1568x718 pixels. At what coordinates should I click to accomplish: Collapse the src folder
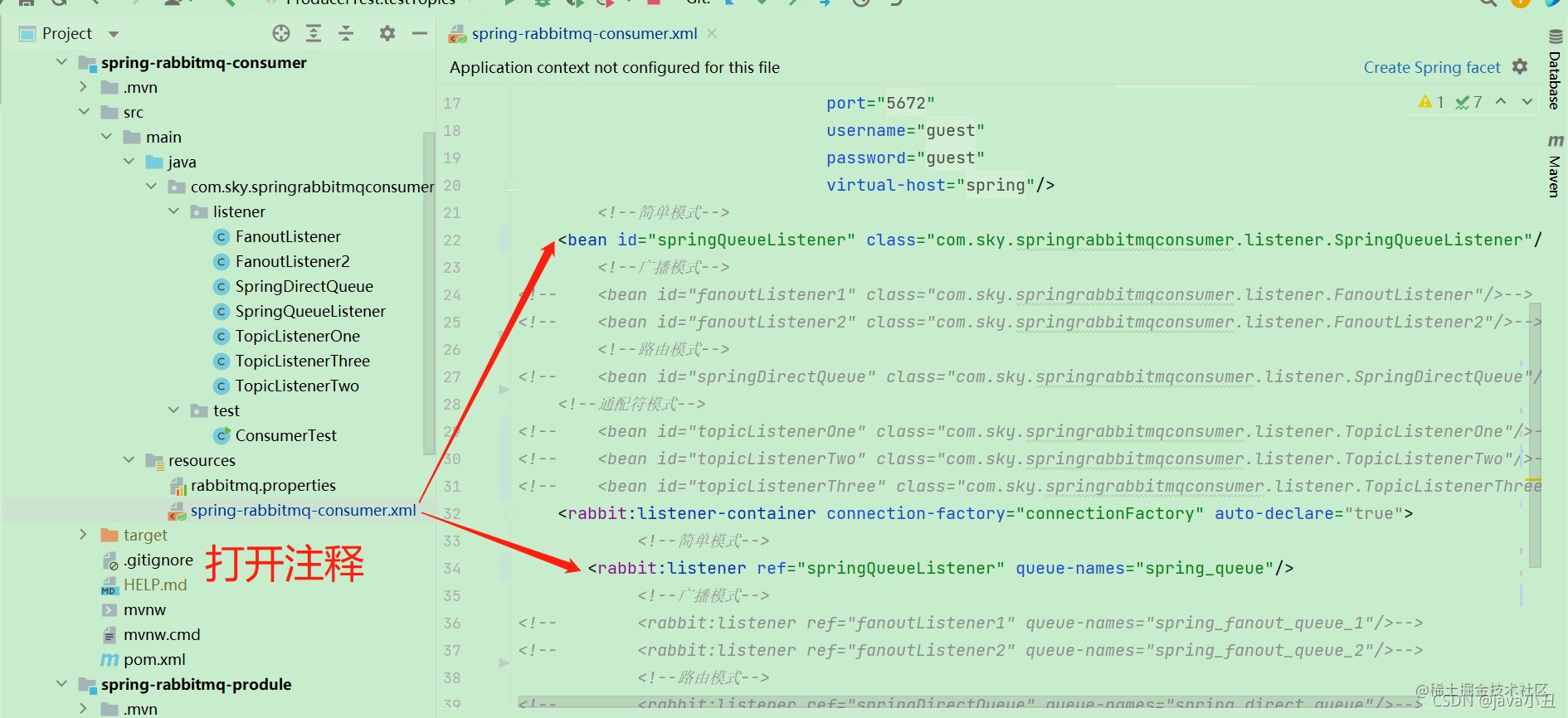pos(84,112)
